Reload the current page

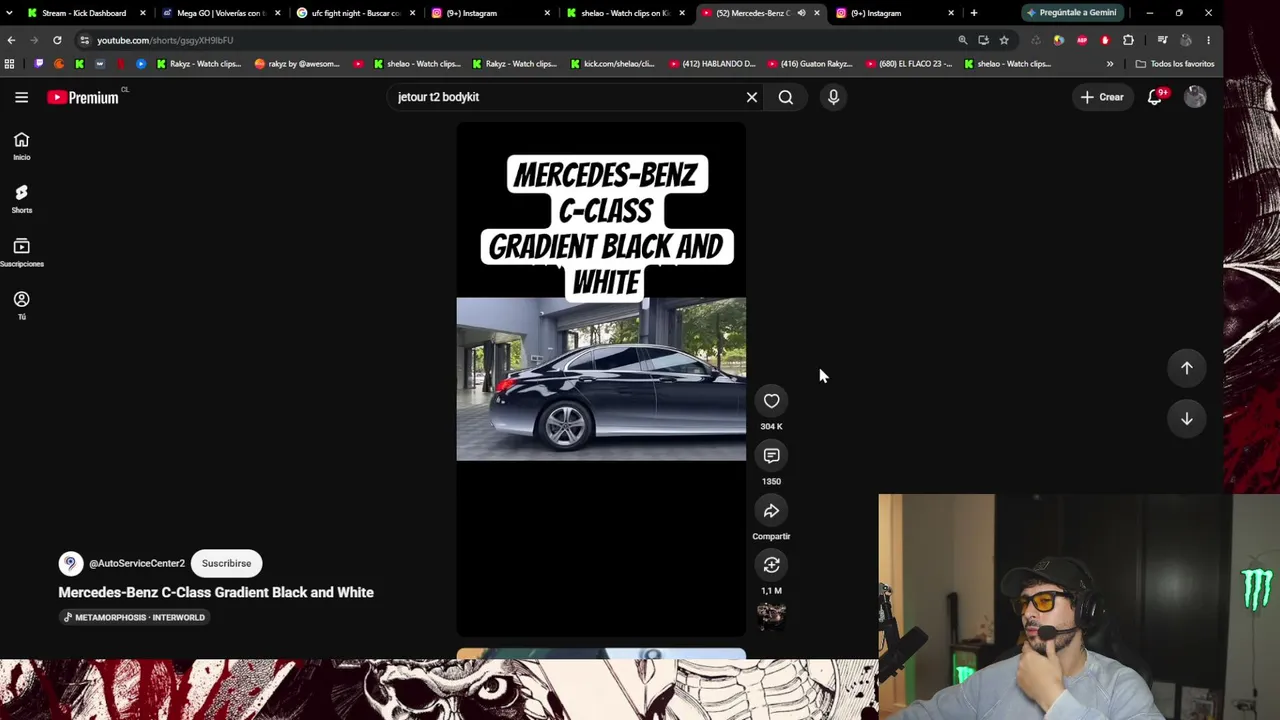pyautogui.click(x=57, y=40)
